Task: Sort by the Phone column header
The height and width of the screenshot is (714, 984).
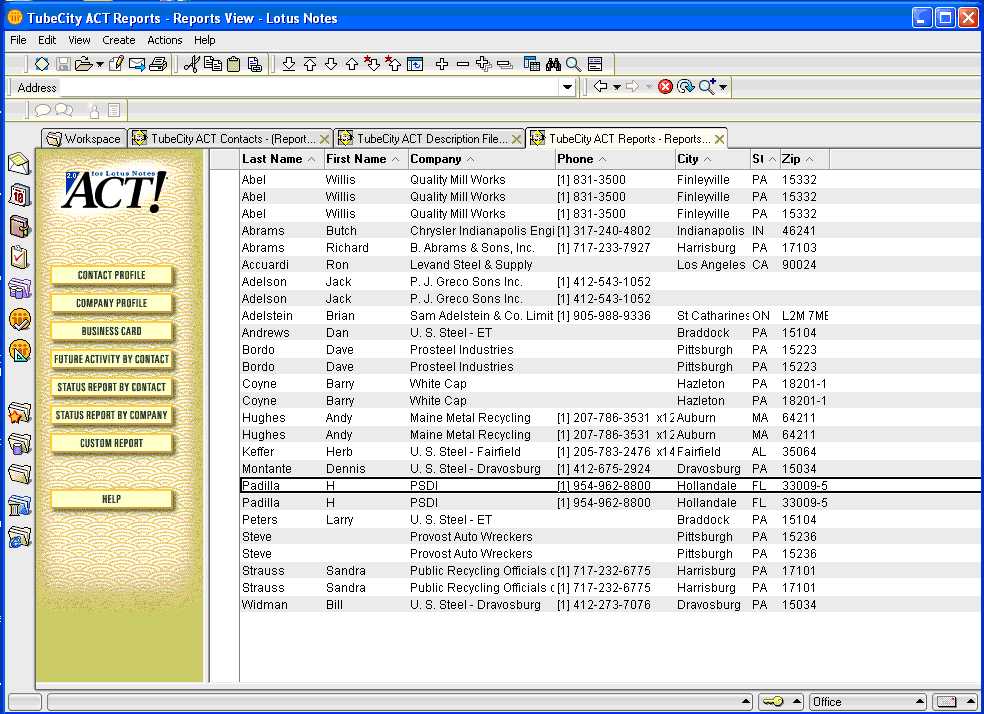Action: click(615, 159)
